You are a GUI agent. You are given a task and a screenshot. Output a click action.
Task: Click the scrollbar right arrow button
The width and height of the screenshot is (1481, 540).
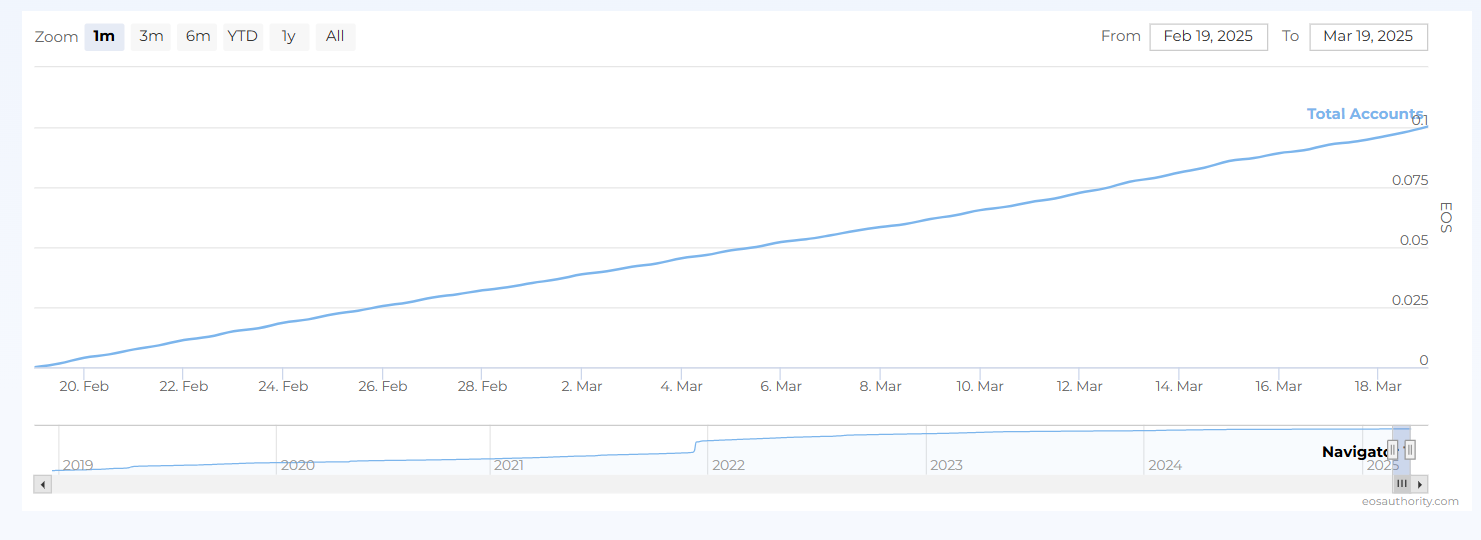pos(1420,484)
